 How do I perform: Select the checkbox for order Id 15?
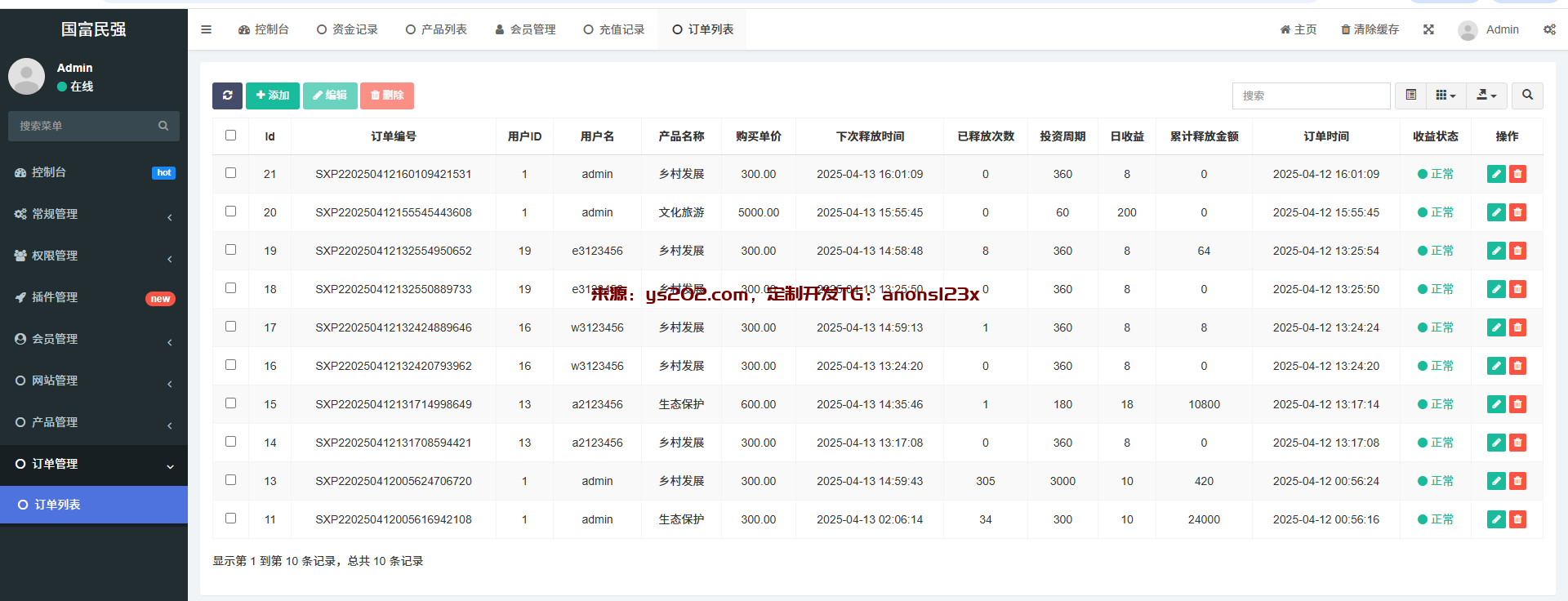point(230,403)
